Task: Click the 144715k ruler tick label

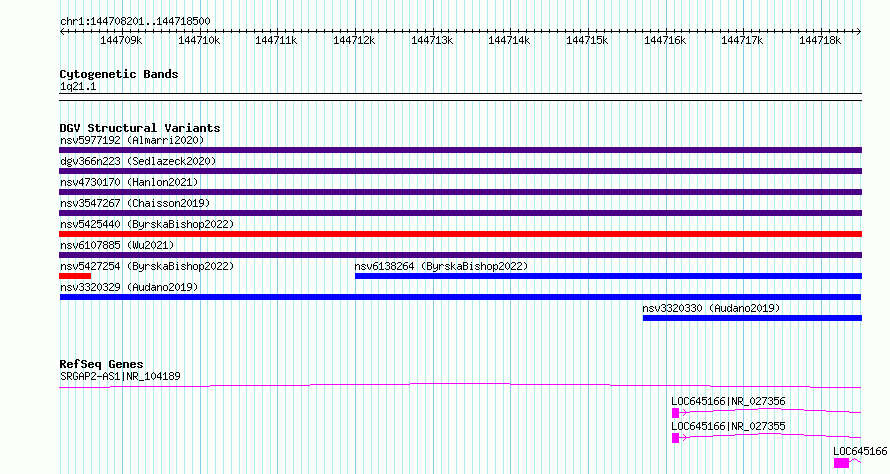Action: [587, 41]
